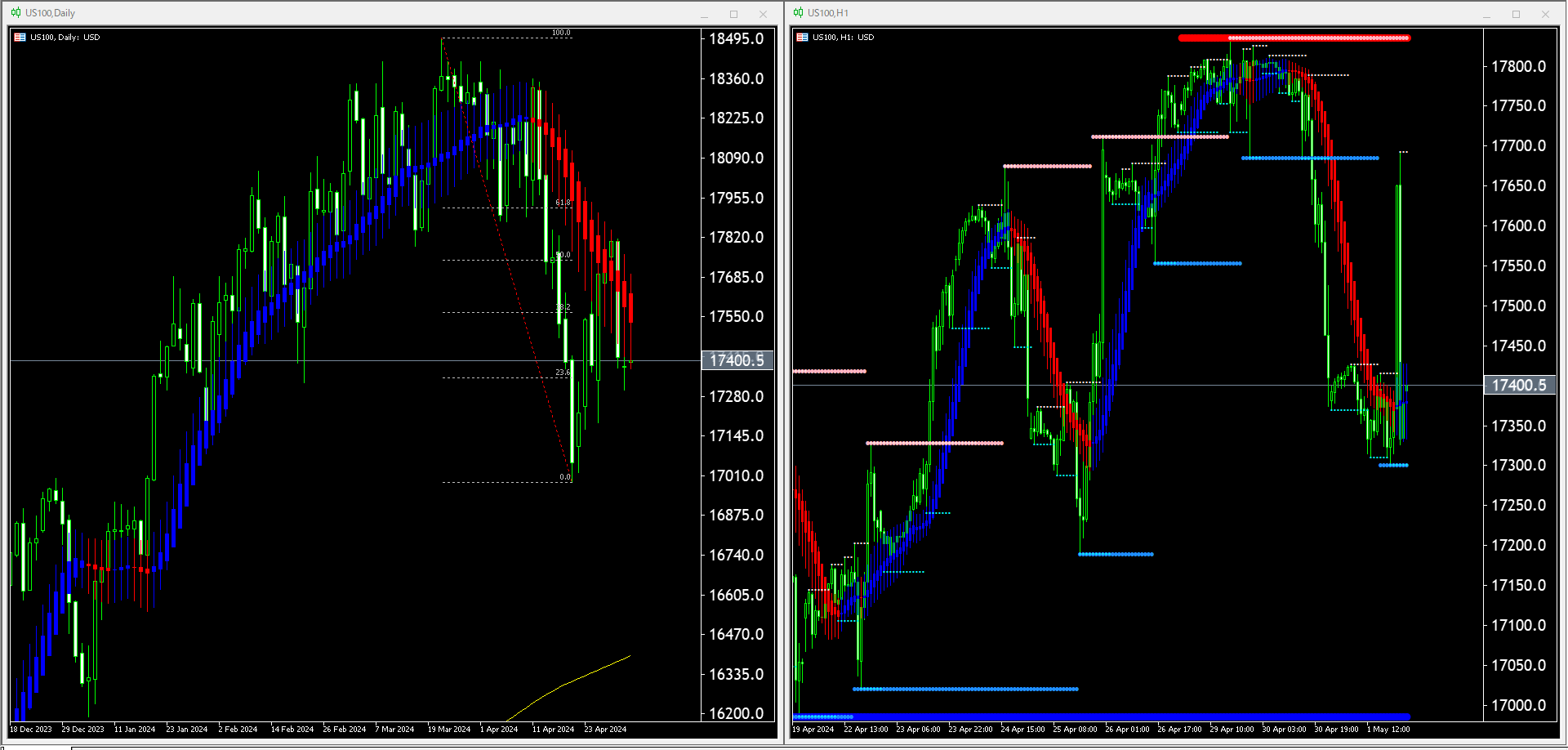Click the 17010.0 price on Daily scale
The height and width of the screenshot is (750, 1568).
click(737, 476)
